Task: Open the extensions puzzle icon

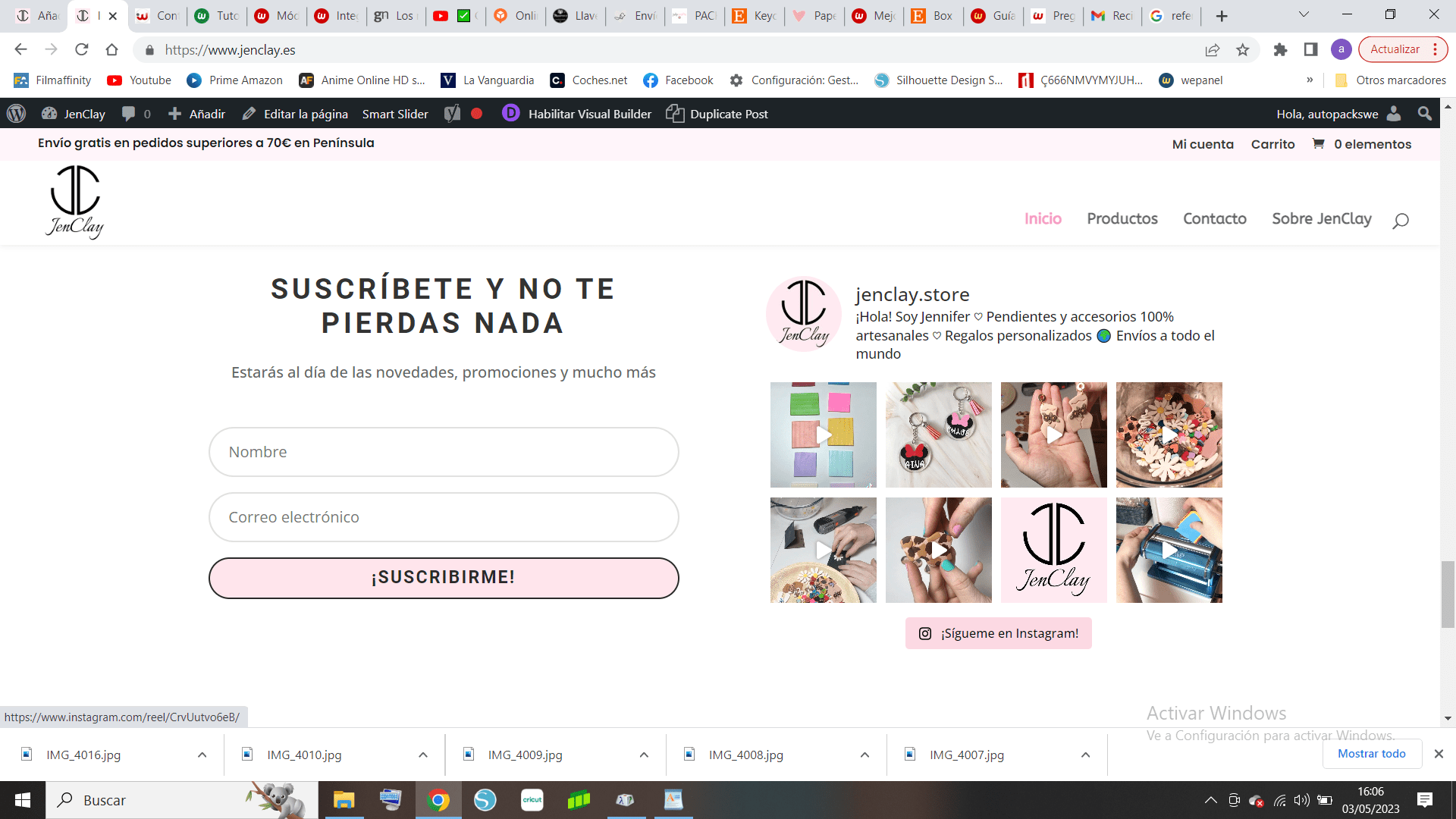Action: click(x=1280, y=49)
